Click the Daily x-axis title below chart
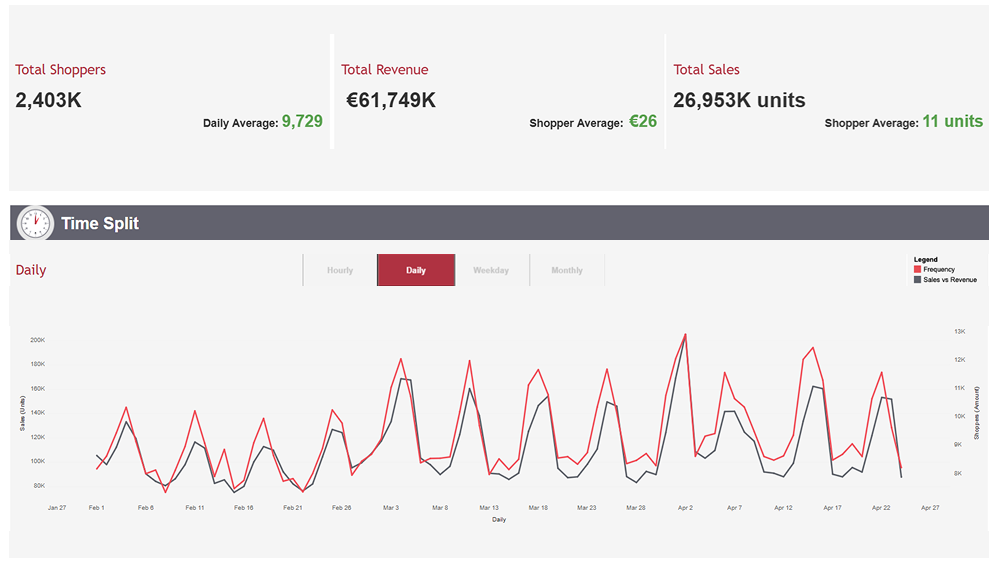 tap(499, 520)
